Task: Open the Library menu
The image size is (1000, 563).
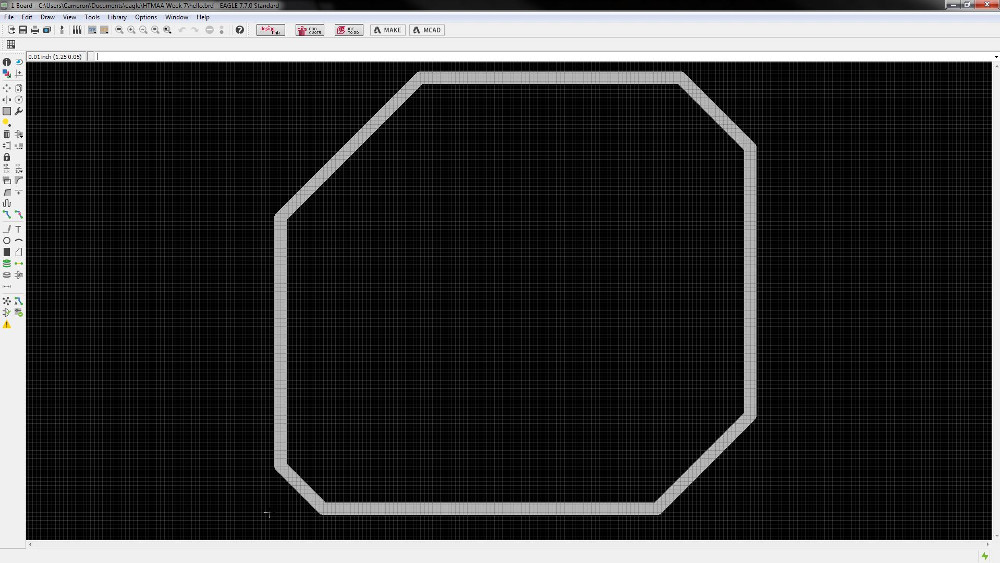Action: pyautogui.click(x=117, y=17)
